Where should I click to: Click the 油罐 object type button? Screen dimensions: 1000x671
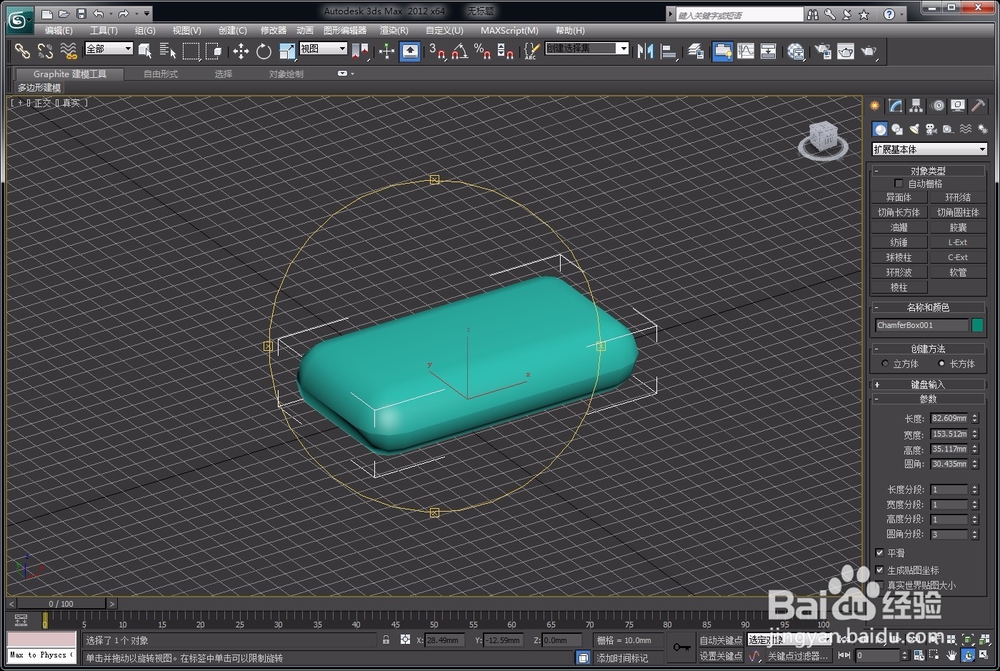coord(899,227)
